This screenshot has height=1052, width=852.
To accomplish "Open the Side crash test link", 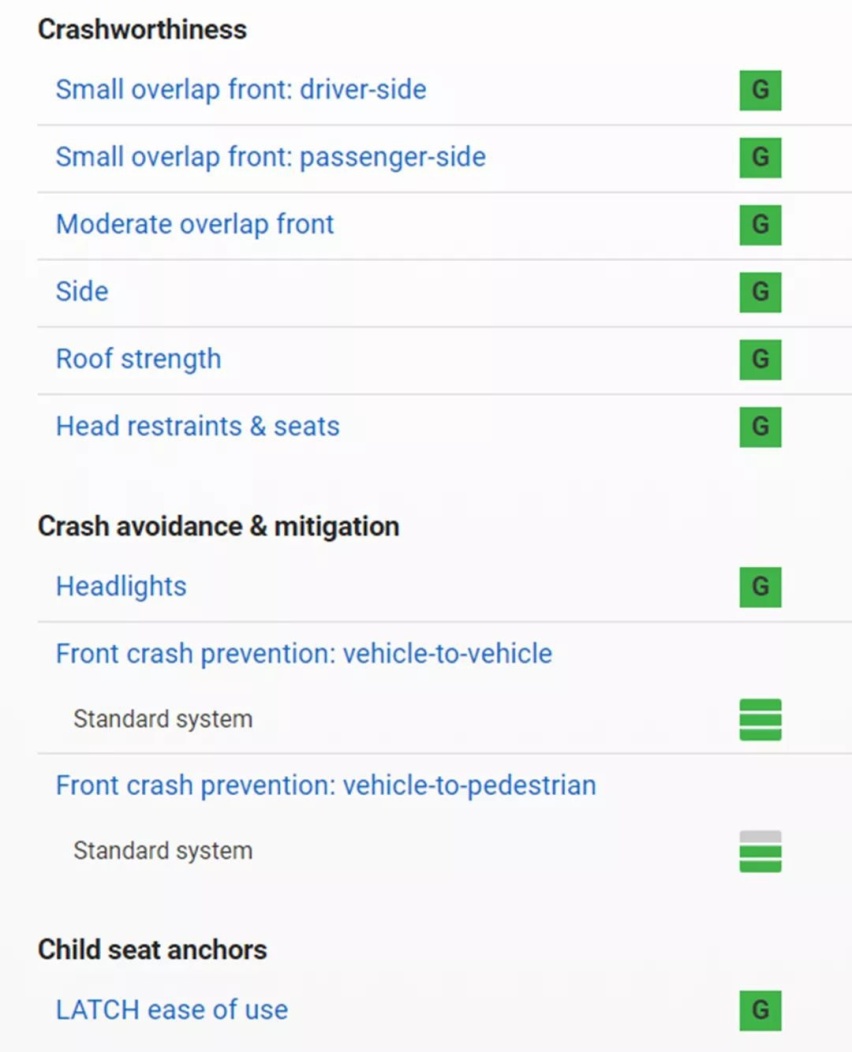I will coord(82,292).
